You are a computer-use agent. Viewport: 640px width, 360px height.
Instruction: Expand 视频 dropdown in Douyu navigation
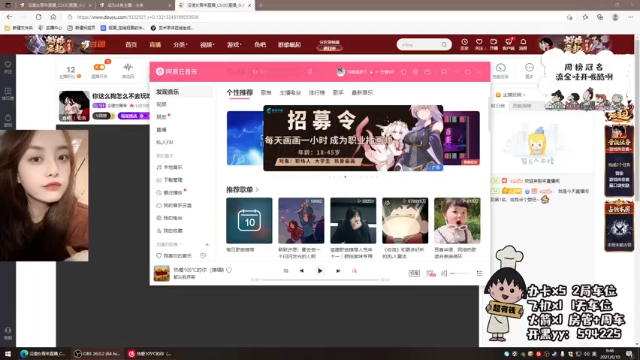click(x=207, y=44)
